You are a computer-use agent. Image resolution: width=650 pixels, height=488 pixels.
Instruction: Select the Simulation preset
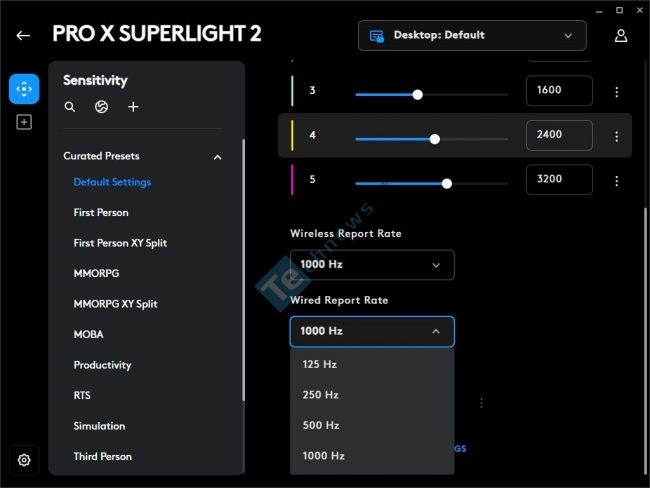[99, 426]
